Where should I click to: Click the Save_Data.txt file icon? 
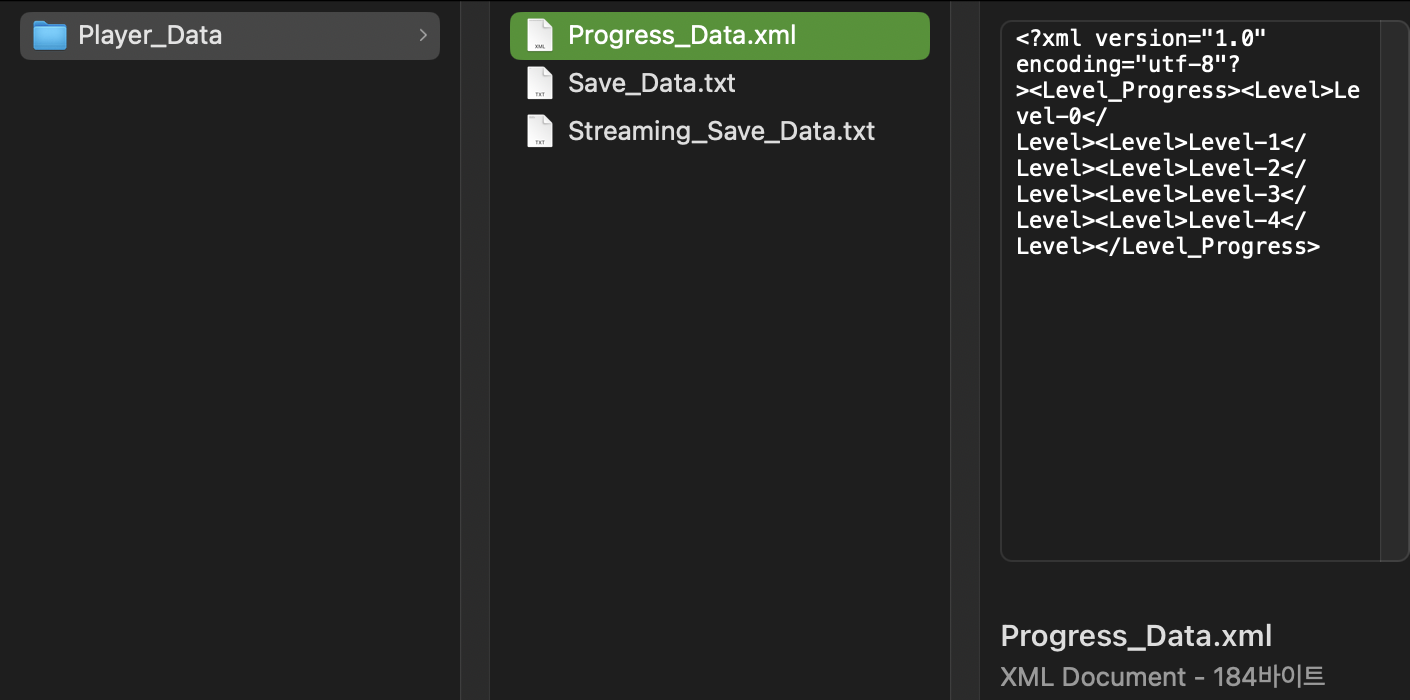click(540, 83)
